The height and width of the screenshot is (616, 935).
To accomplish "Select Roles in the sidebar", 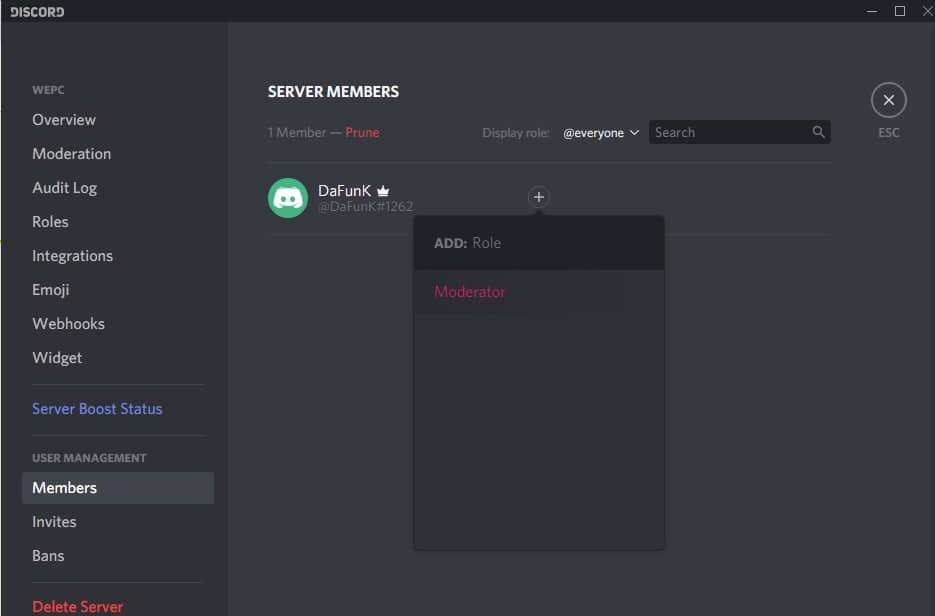I will coord(50,222).
